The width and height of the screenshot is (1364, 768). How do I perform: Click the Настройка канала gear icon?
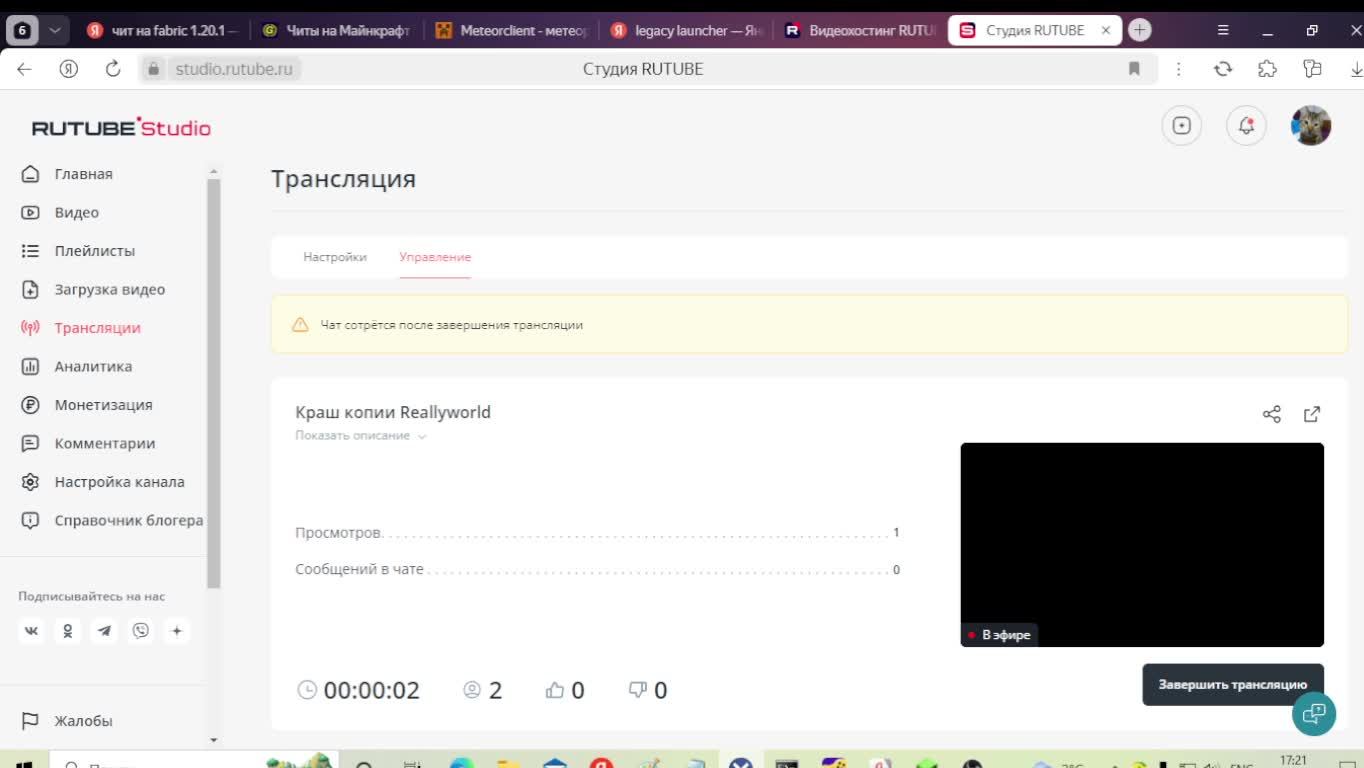coord(30,482)
